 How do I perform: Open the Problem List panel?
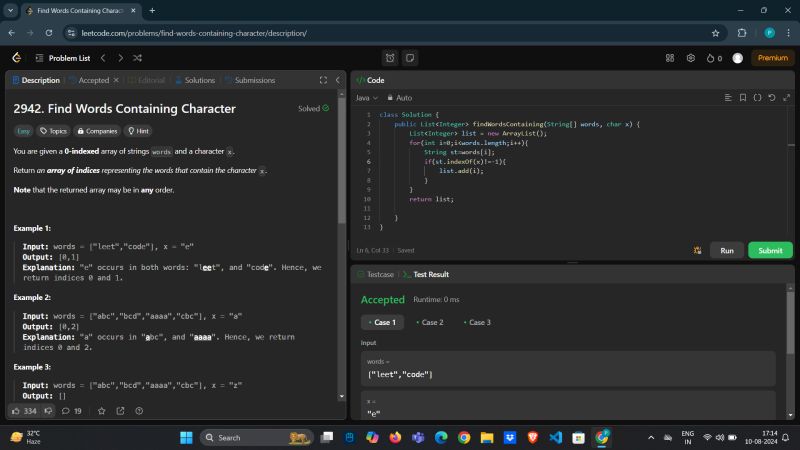pyautogui.click(x=63, y=58)
